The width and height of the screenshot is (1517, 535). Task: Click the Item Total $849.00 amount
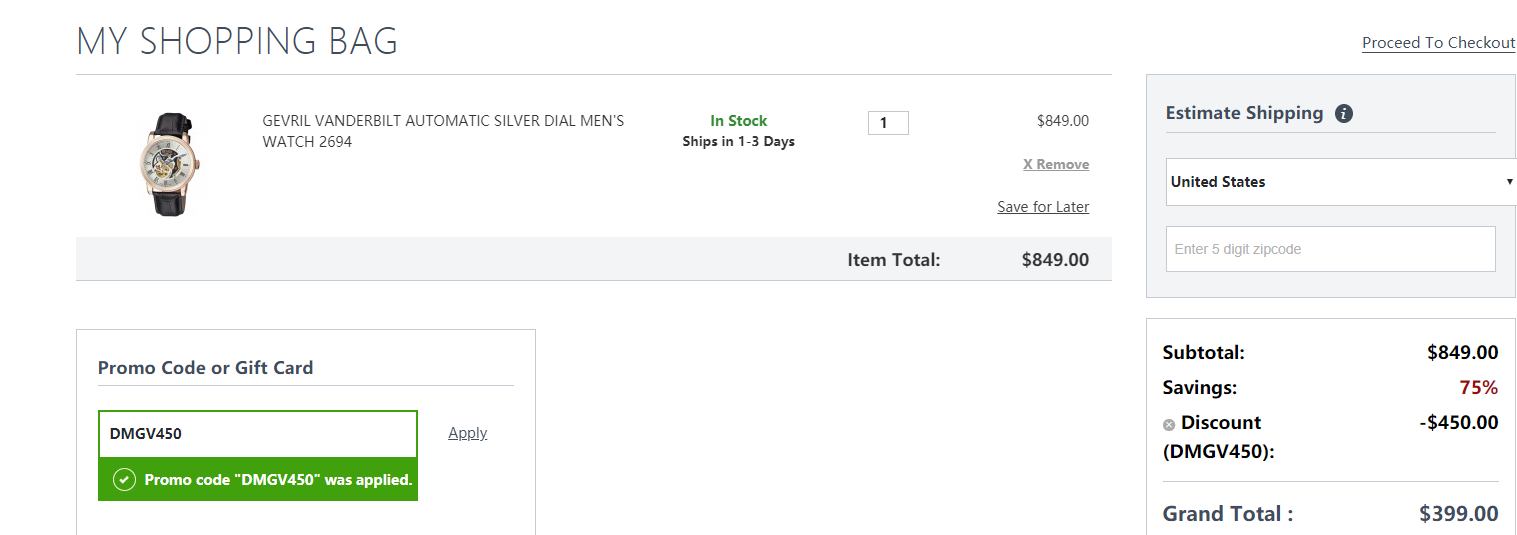point(1055,260)
